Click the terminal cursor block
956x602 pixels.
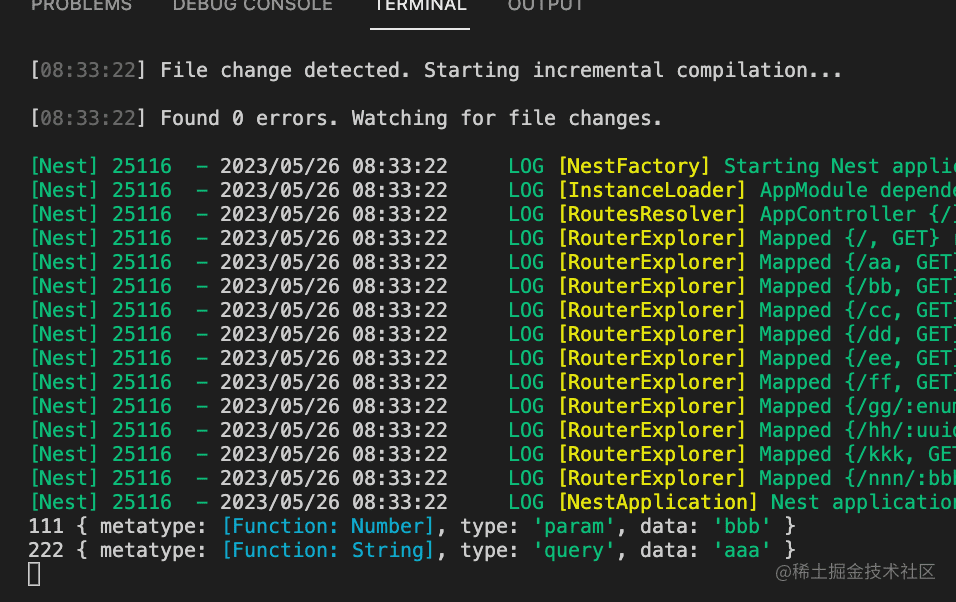point(34,574)
